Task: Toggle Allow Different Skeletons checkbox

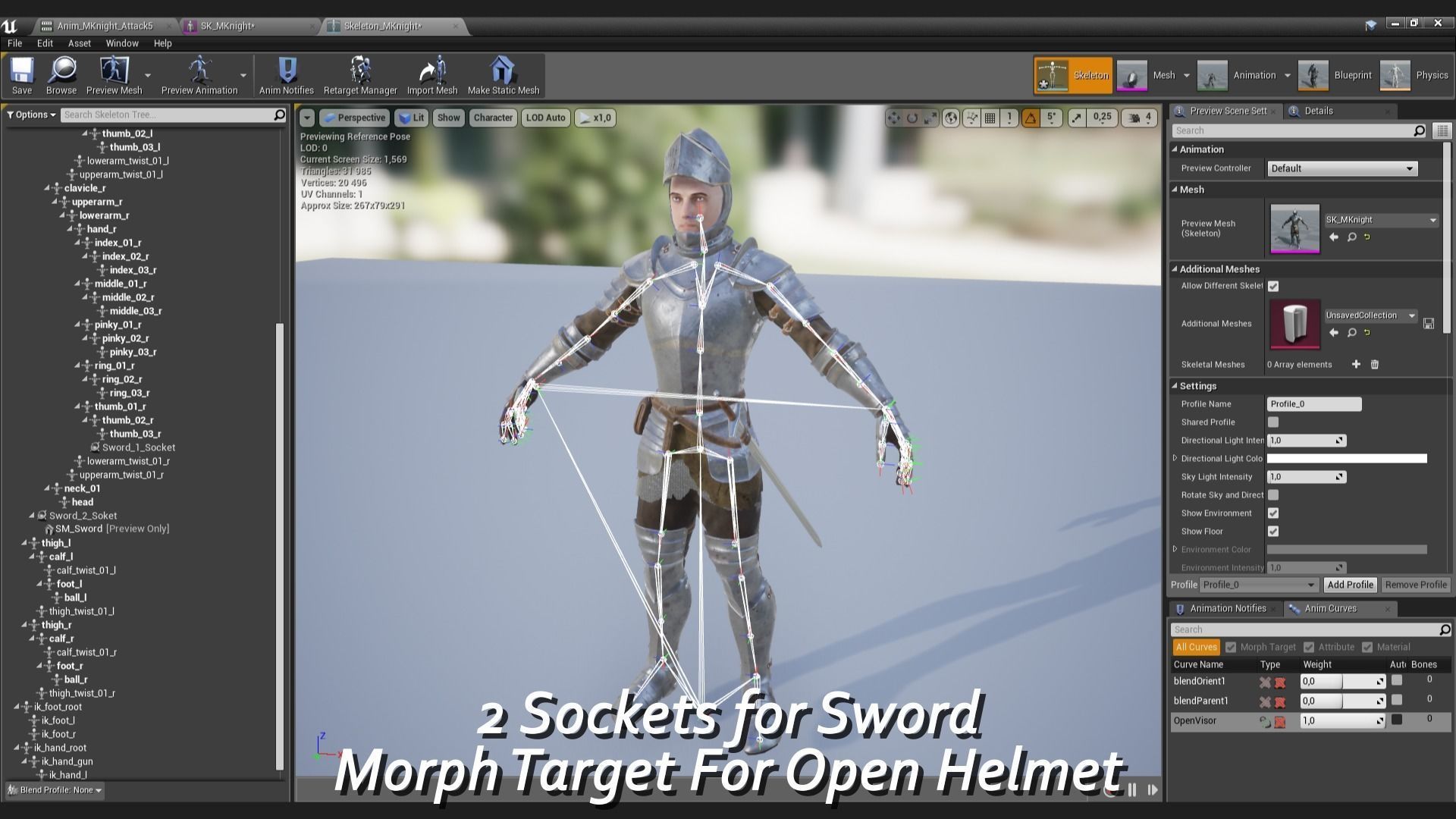Action: [x=1273, y=286]
